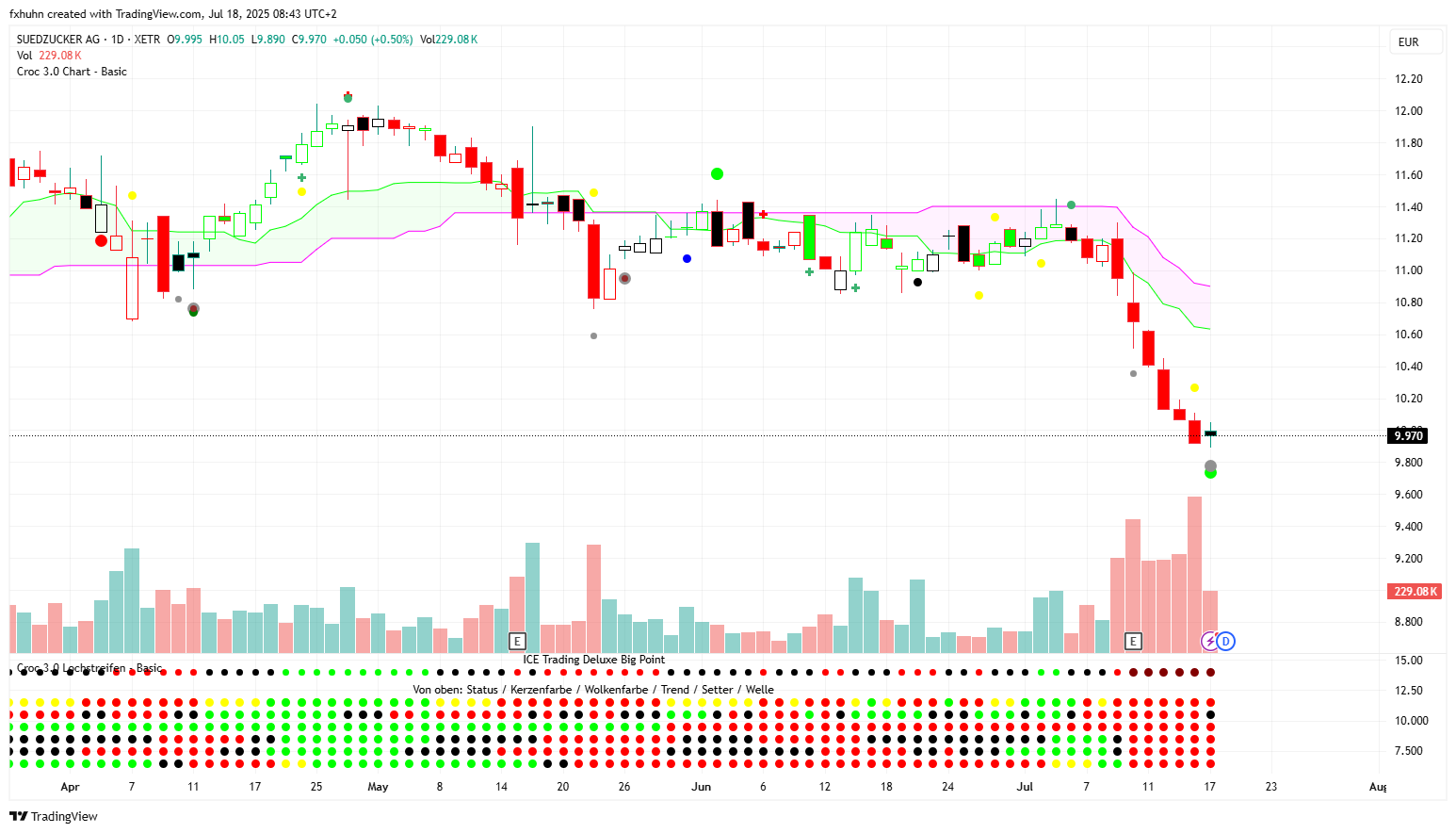Click the green dot under the latest candle
Screen dimensions: 1456x833
(1210, 473)
